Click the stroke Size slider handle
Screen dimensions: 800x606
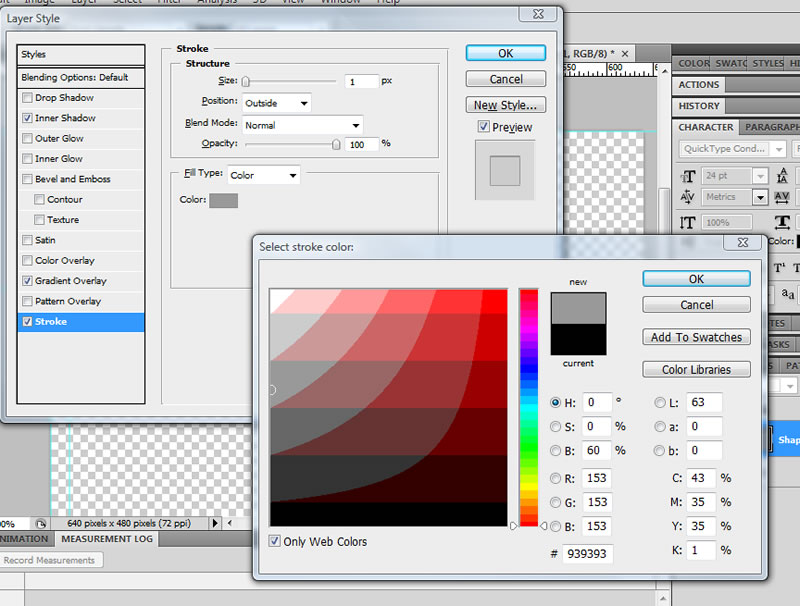click(246, 82)
